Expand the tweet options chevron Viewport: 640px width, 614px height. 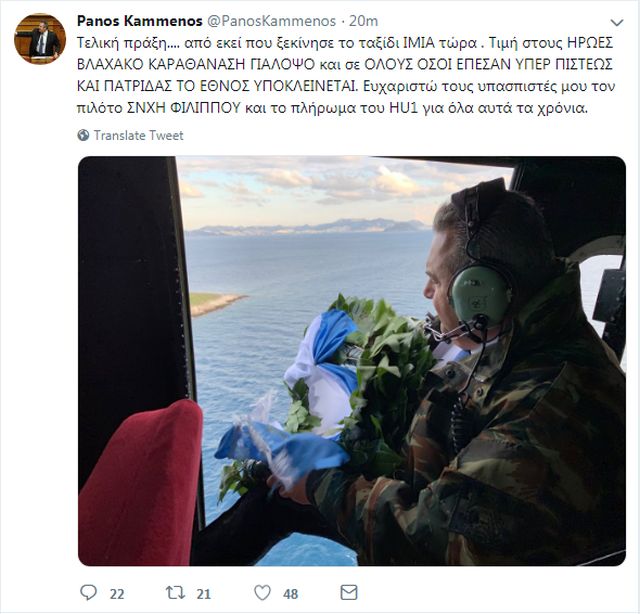pyautogui.click(x=617, y=22)
